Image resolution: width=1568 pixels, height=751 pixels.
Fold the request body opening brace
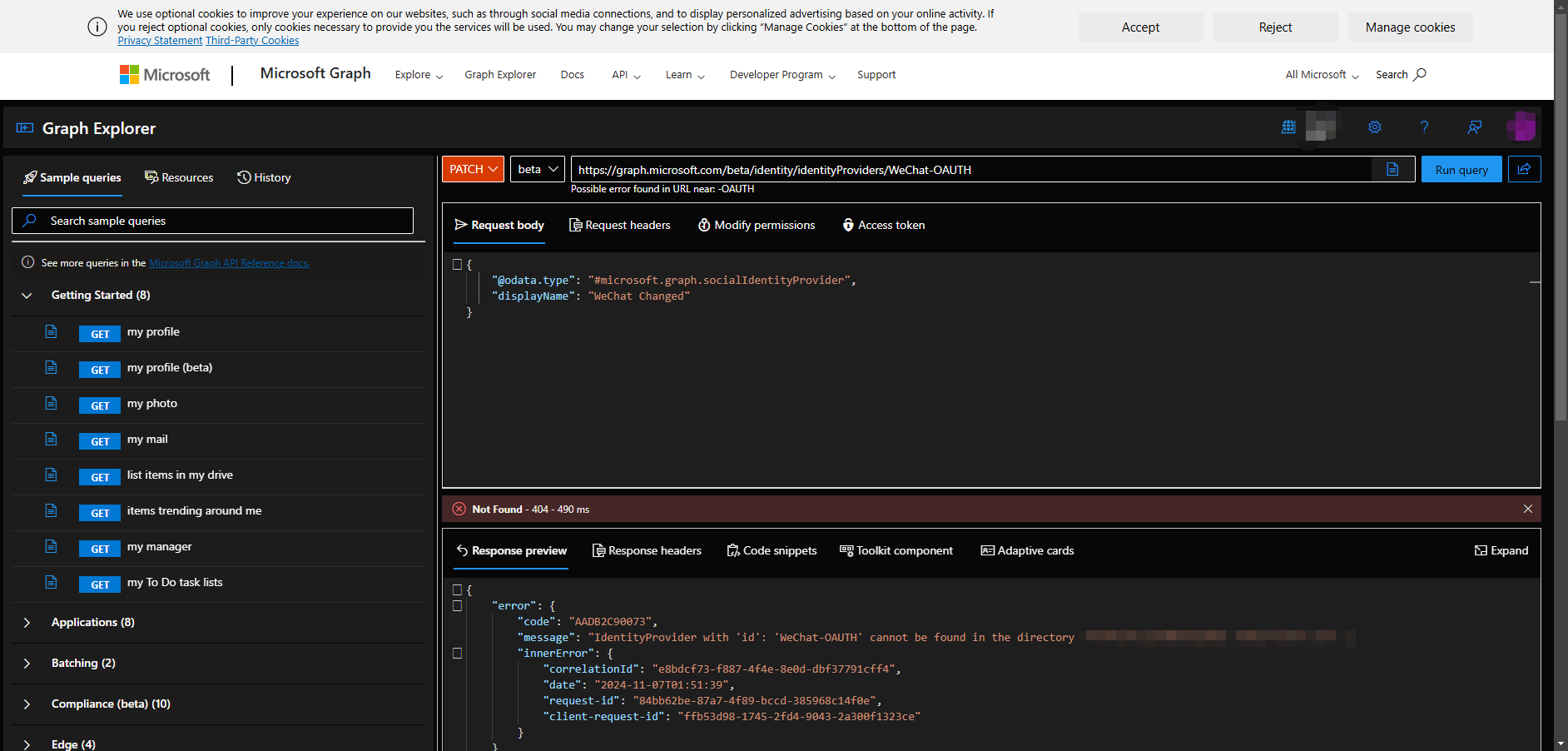pos(457,264)
